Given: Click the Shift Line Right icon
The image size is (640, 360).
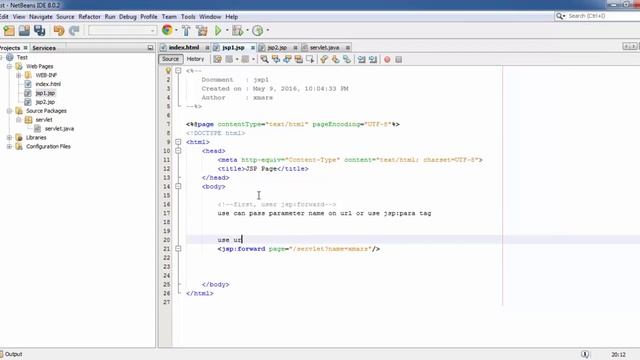Looking at the screenshot, I should [x=373, y=60].
